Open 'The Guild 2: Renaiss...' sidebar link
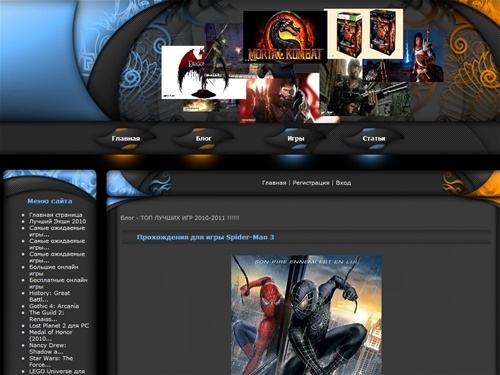Screen dimensions: 500x375 tap(47, 316)
